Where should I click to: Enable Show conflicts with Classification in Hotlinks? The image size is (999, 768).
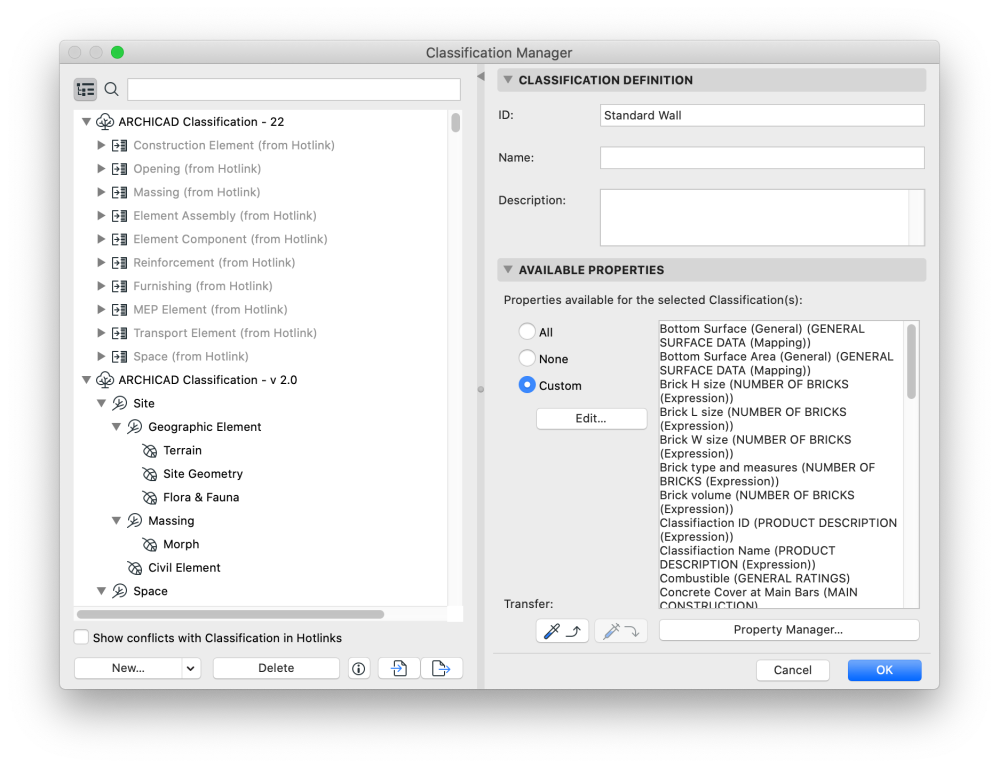[x=81, y=637]
